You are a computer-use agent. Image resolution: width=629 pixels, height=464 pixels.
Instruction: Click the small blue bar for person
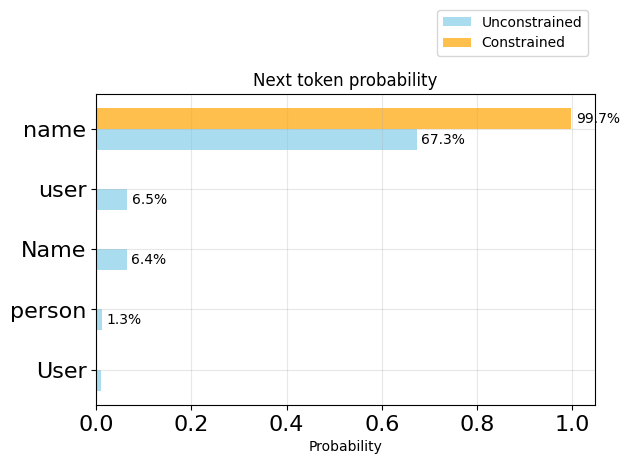[99, 320]
